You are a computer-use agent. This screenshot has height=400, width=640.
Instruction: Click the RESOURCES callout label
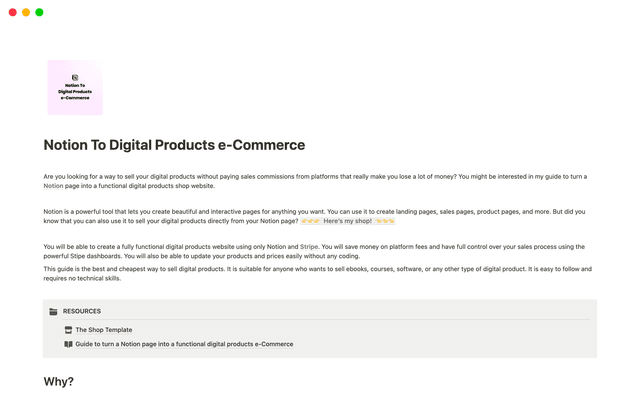coord(82,311)
